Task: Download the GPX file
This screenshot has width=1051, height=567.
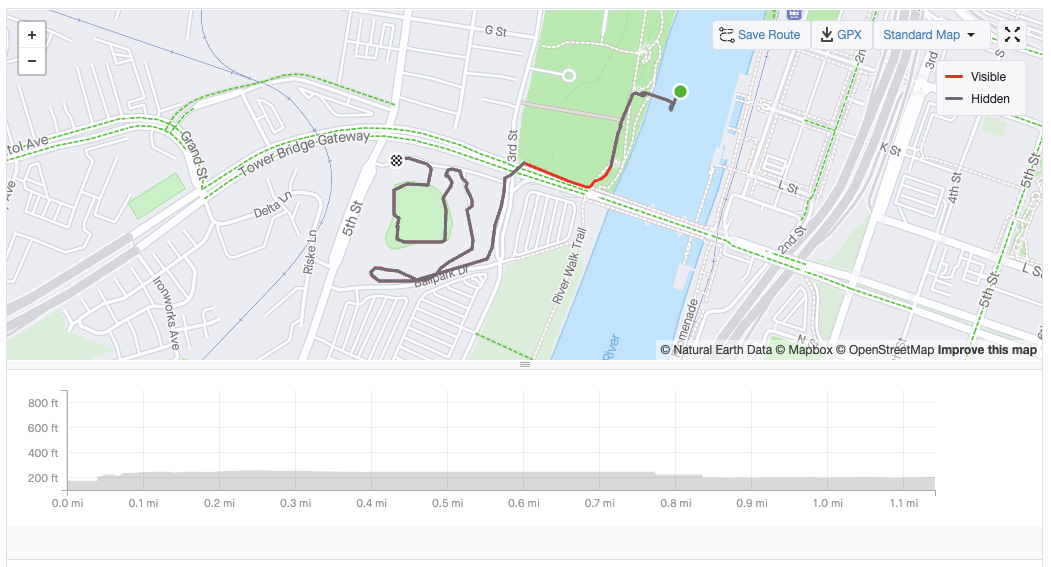Action: pyautogui.click(x=840, y=35)
